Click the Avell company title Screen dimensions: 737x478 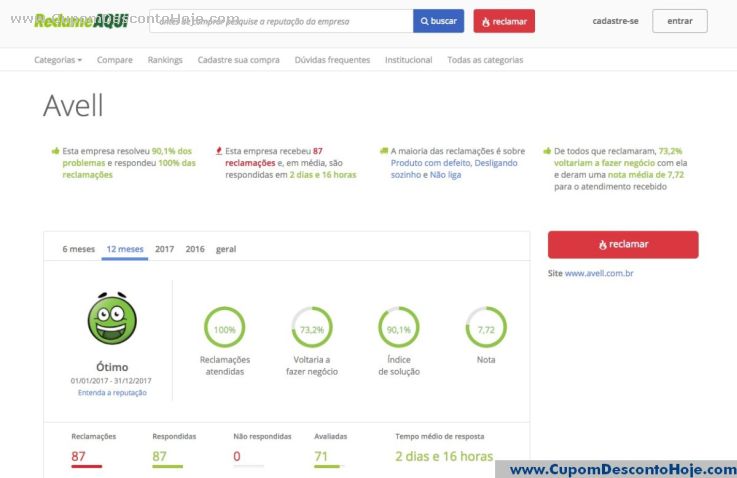[x=73, y=105]
